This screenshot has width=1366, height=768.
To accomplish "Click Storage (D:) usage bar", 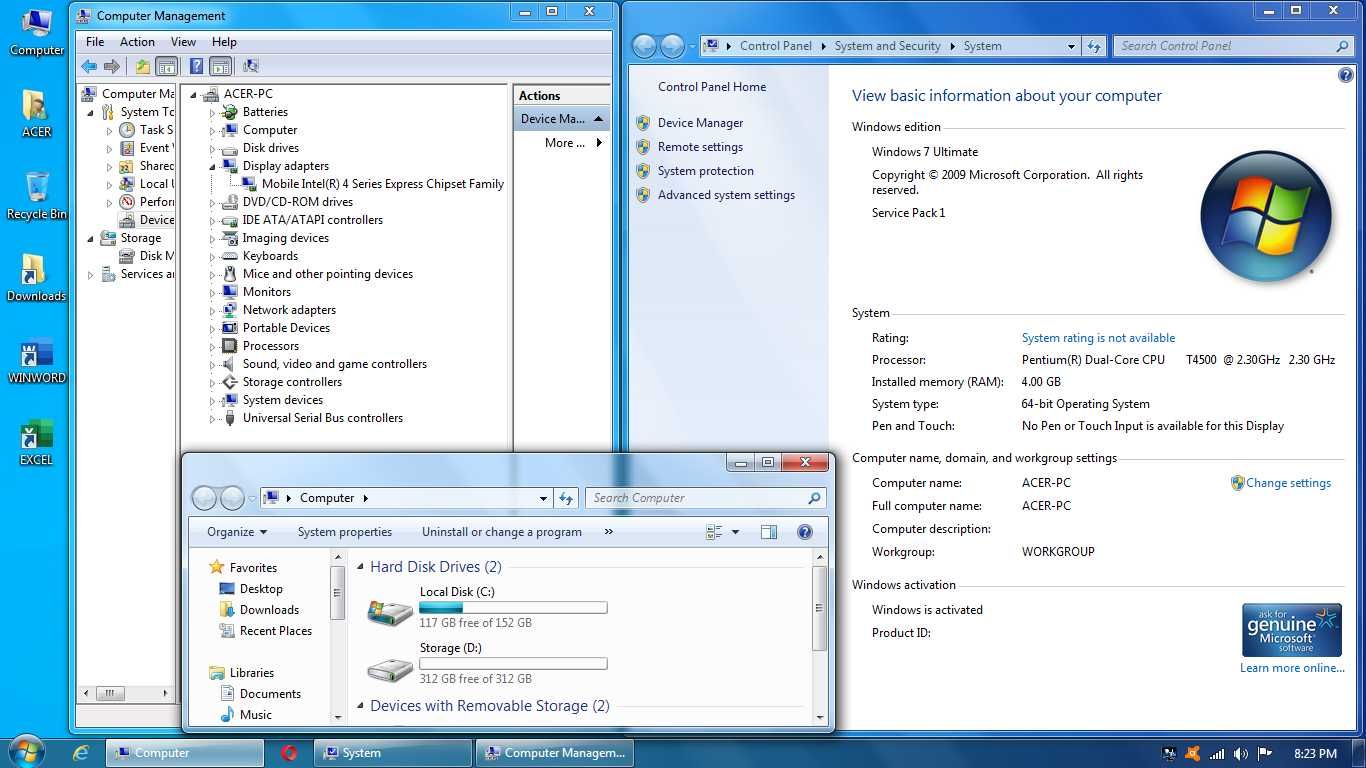I will coord(513,663).
